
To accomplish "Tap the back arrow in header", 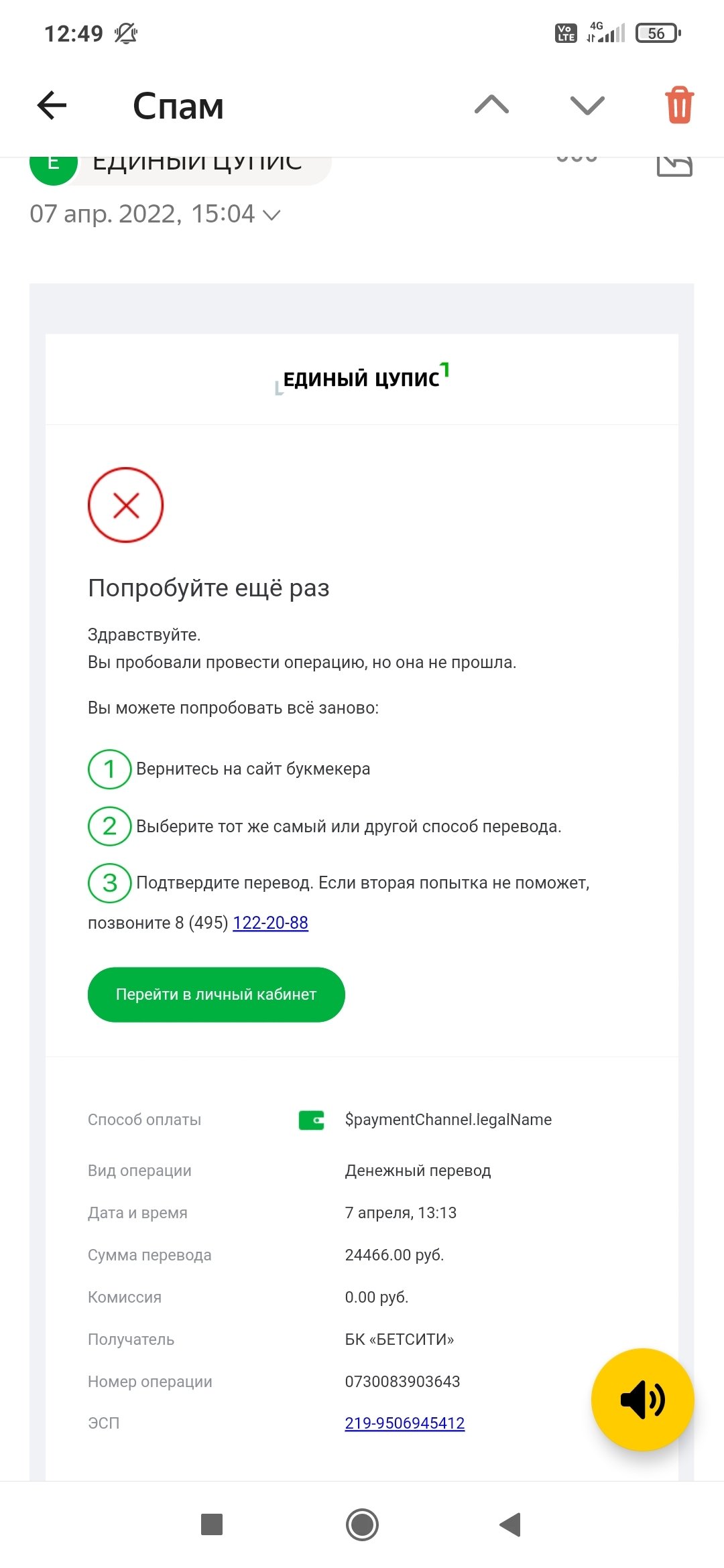I will (x=52, y=105).
